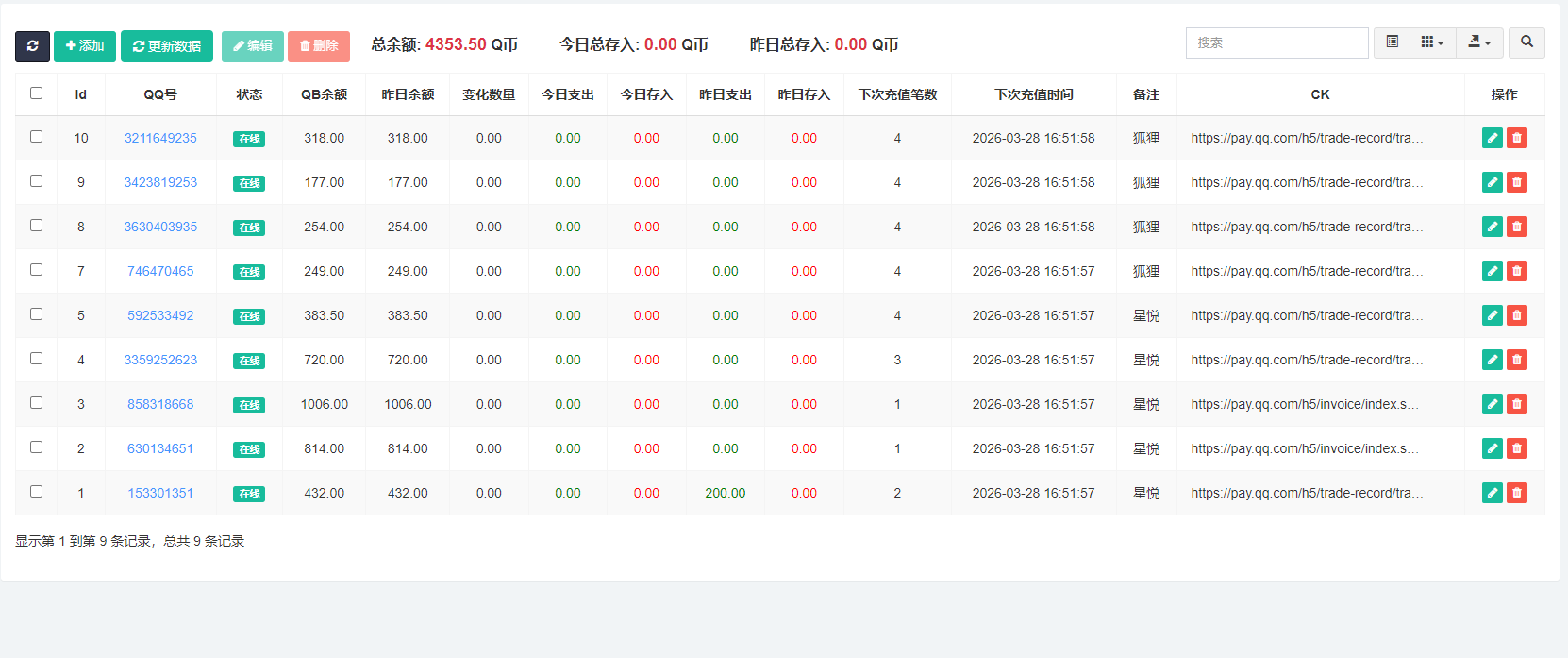Click edit pencil for row Id 3
The image size is (1568, 658).
(1492, 404)
